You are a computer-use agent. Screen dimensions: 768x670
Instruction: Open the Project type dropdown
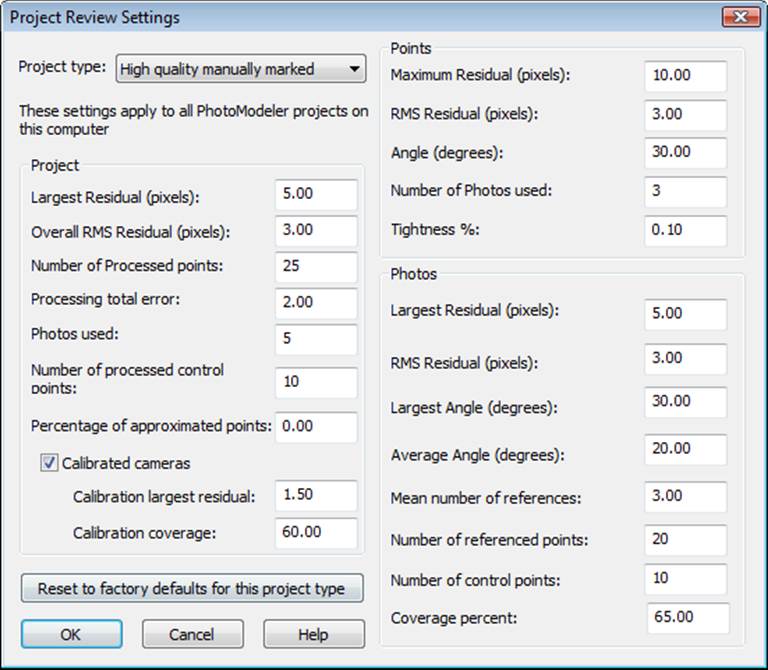(240, 69)
